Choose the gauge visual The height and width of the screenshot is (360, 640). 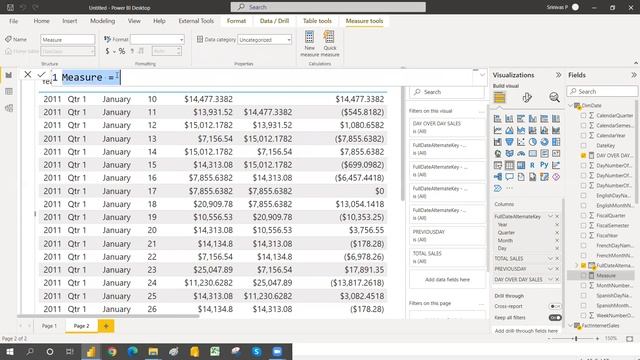(x=521, y=153)
